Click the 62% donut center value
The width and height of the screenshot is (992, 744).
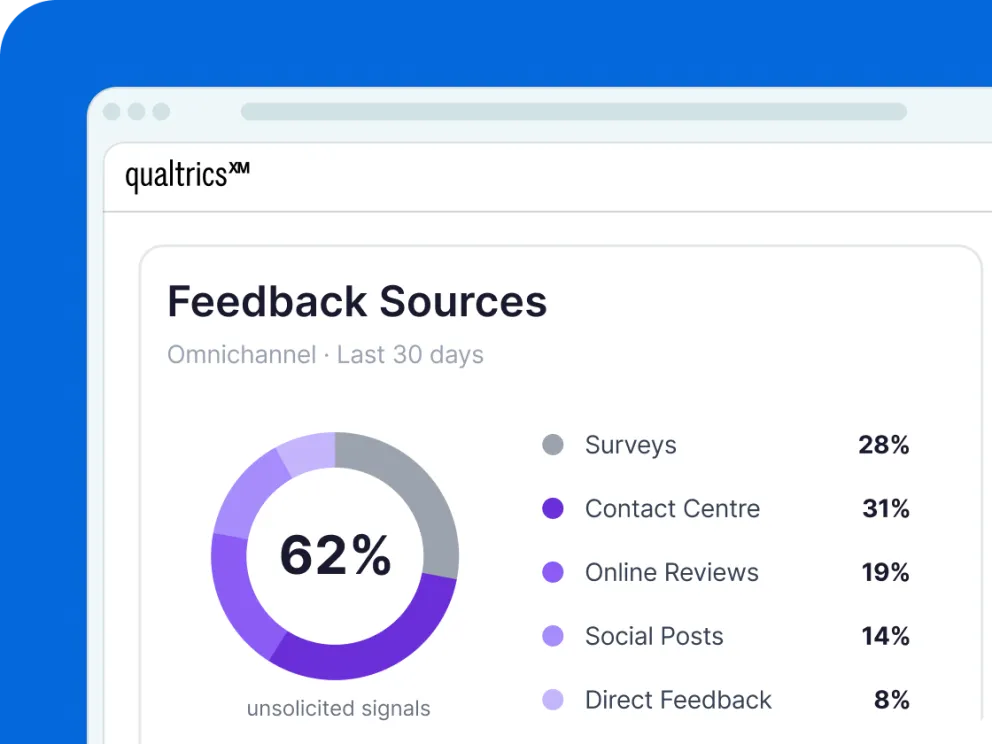335,555
